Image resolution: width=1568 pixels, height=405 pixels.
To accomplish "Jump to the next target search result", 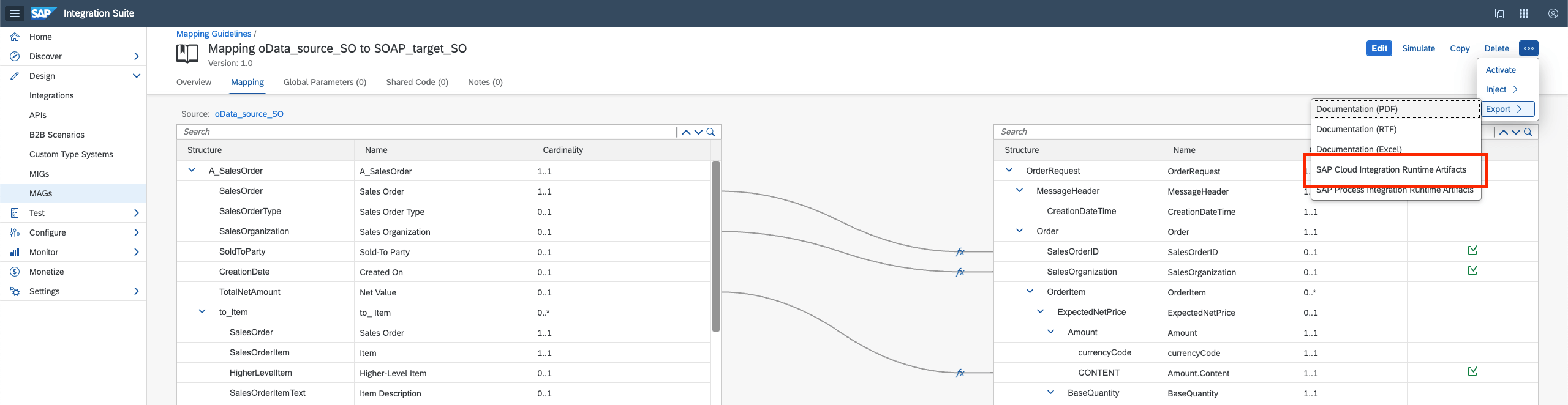I will 1515,132.
